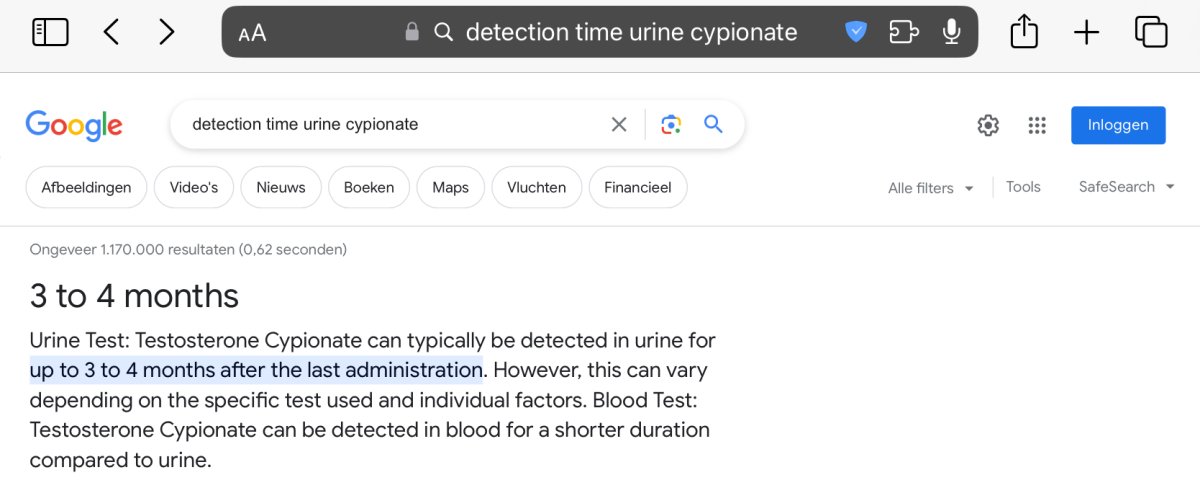Open the Tools options
The image size is (1200, 488).
[1023, 187]
